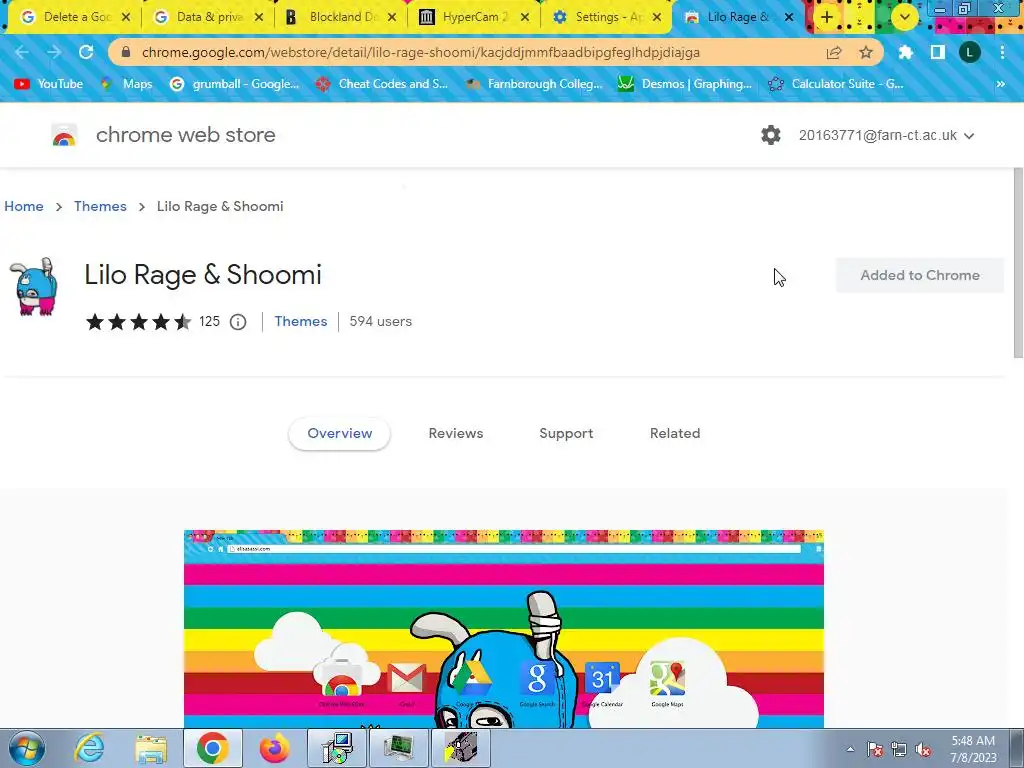Share this page via share icon
Image resolution: width=1024 pixels, height=768 pixels.
(834, 52)
